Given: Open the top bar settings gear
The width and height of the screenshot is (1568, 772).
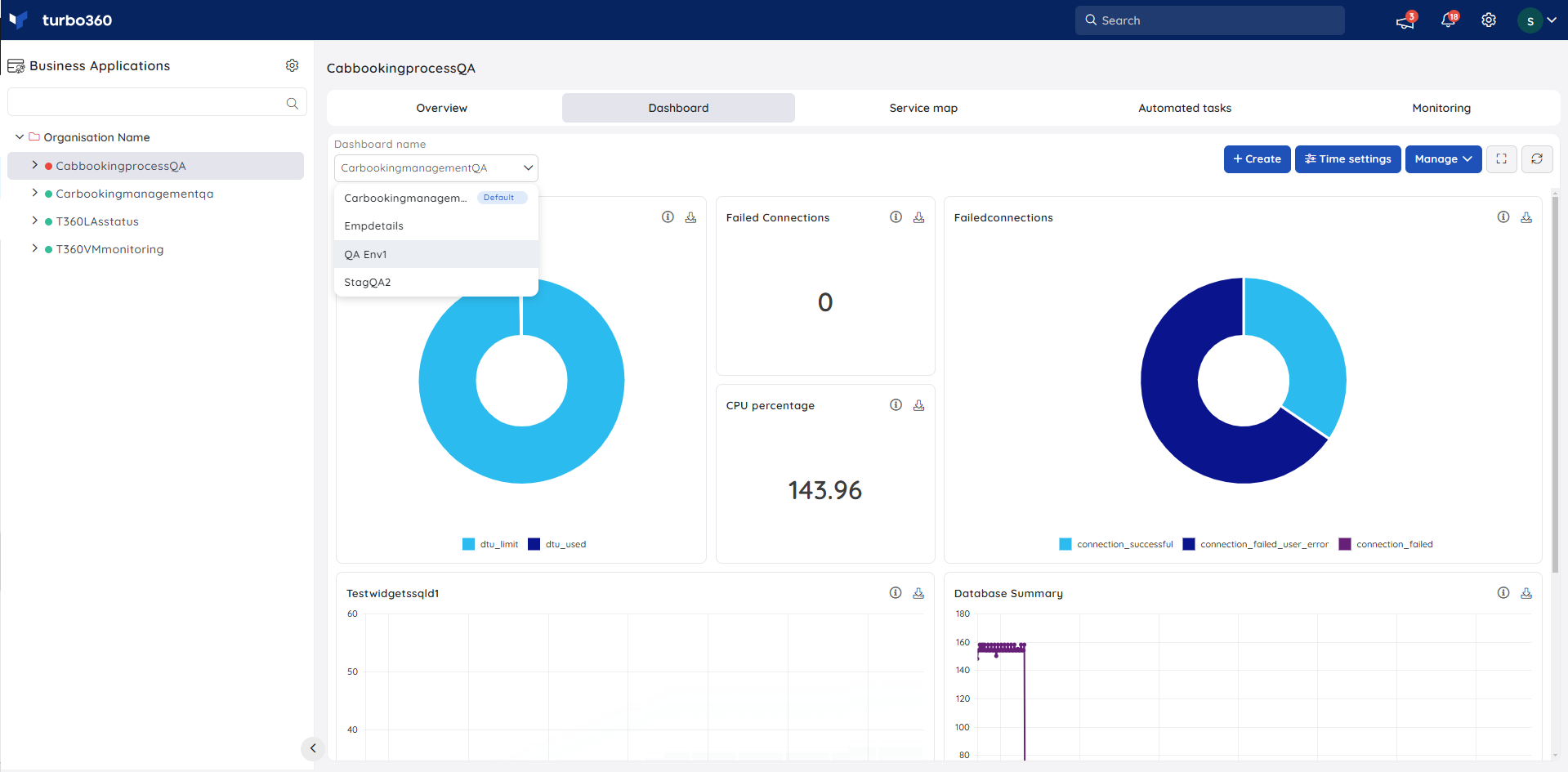Looking at the screenshot, I should tap(1489, 20).
